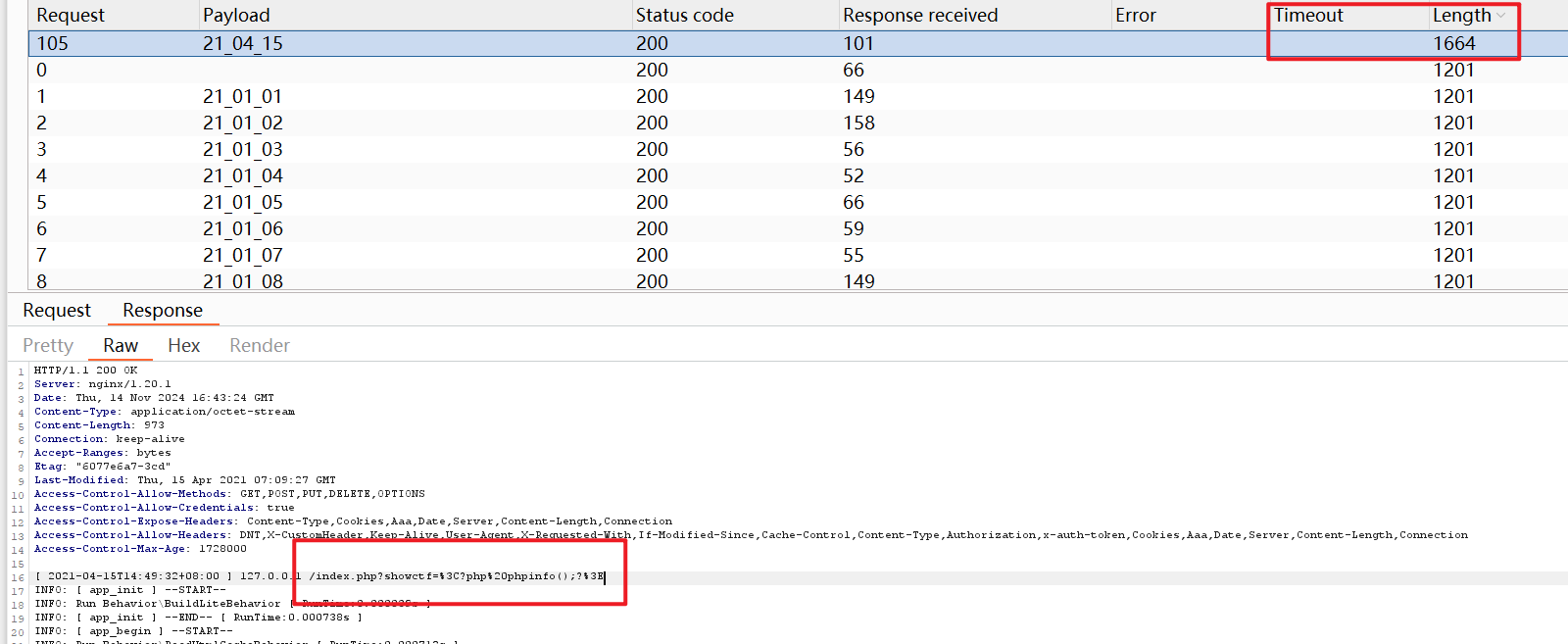Image resolution: width=1568 pixels, height=644 pixels.
Task: Sort results by Status code column
Action: tap(684, 16)
